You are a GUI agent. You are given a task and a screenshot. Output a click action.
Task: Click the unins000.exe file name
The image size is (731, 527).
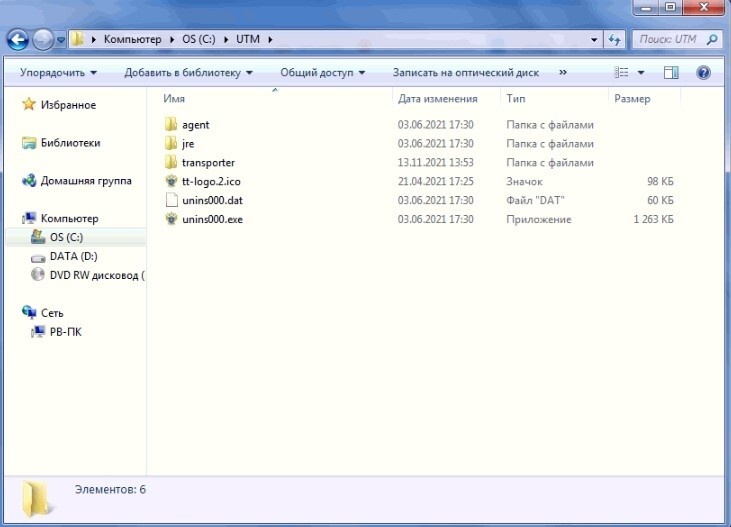click(x=212, y=219)
